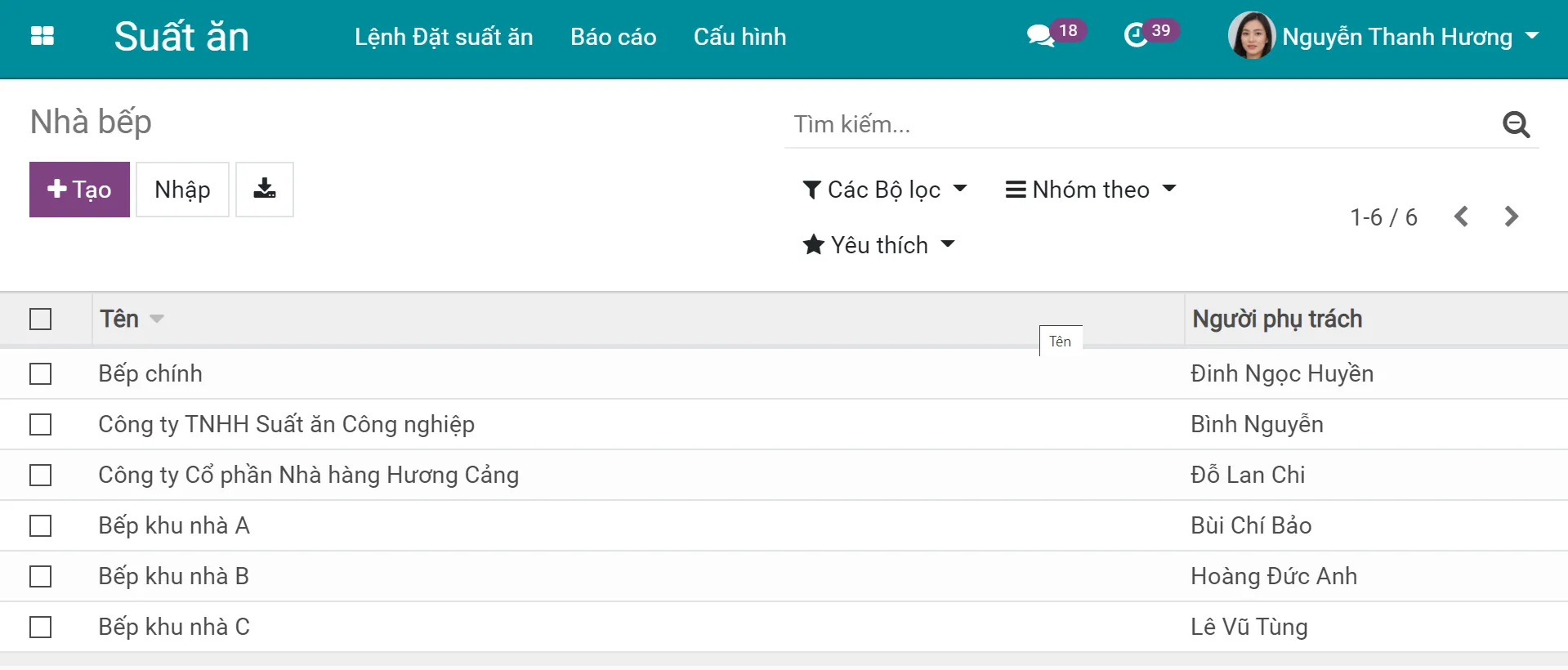Screen dimensions: 1568x670
Task: Open the Báo cáo menu
Action: click(614, 37)
